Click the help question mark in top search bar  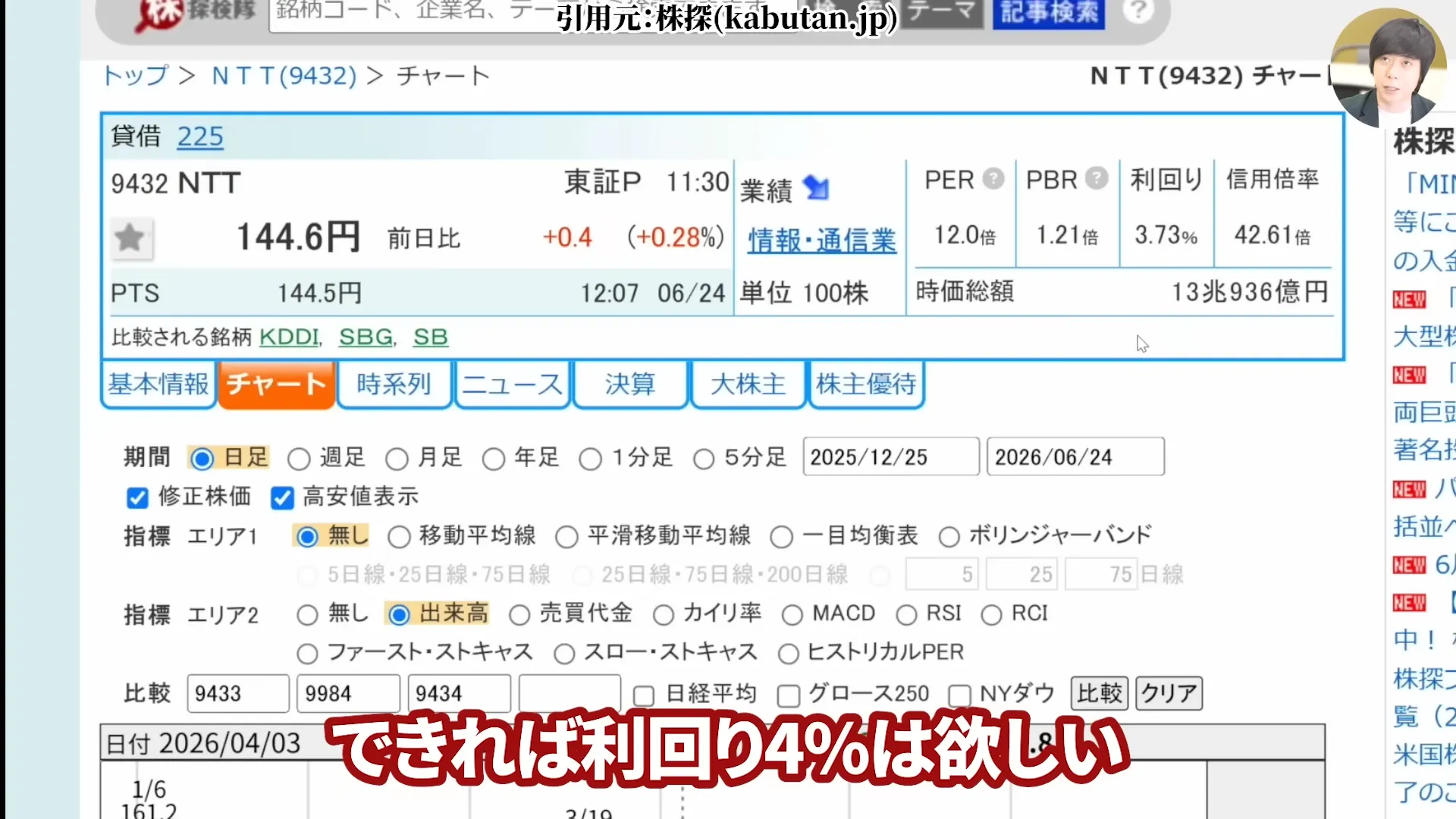tap(1137, 11)
